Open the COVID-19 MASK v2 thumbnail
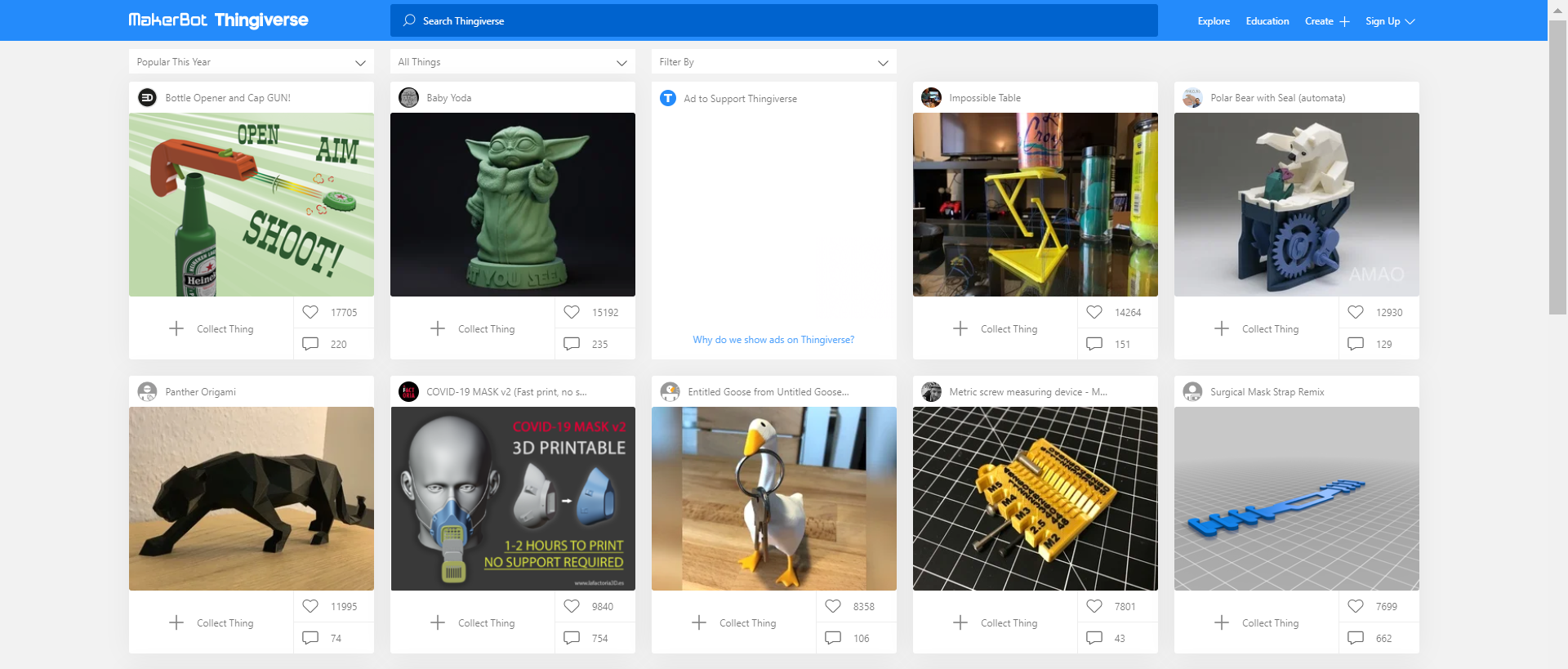 [x=513, y=498]
